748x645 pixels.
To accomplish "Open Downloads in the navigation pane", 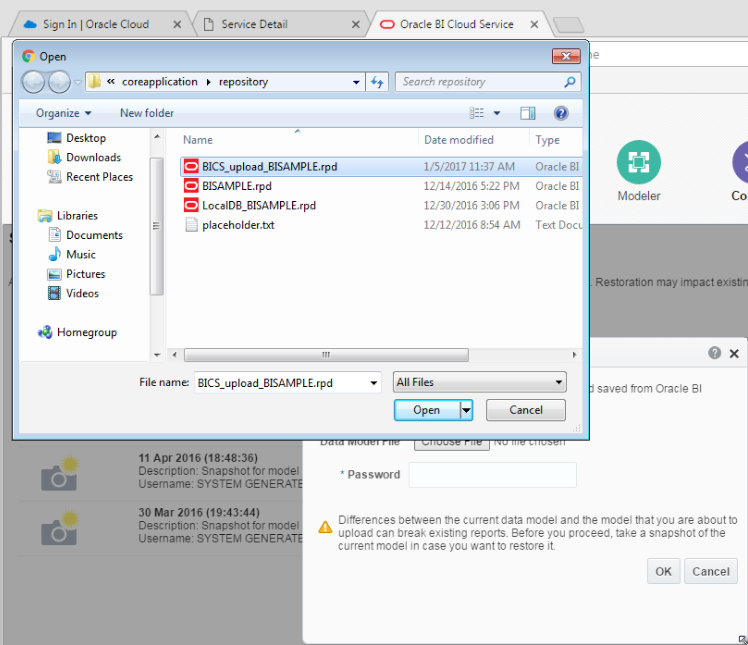I will [84, 157].
